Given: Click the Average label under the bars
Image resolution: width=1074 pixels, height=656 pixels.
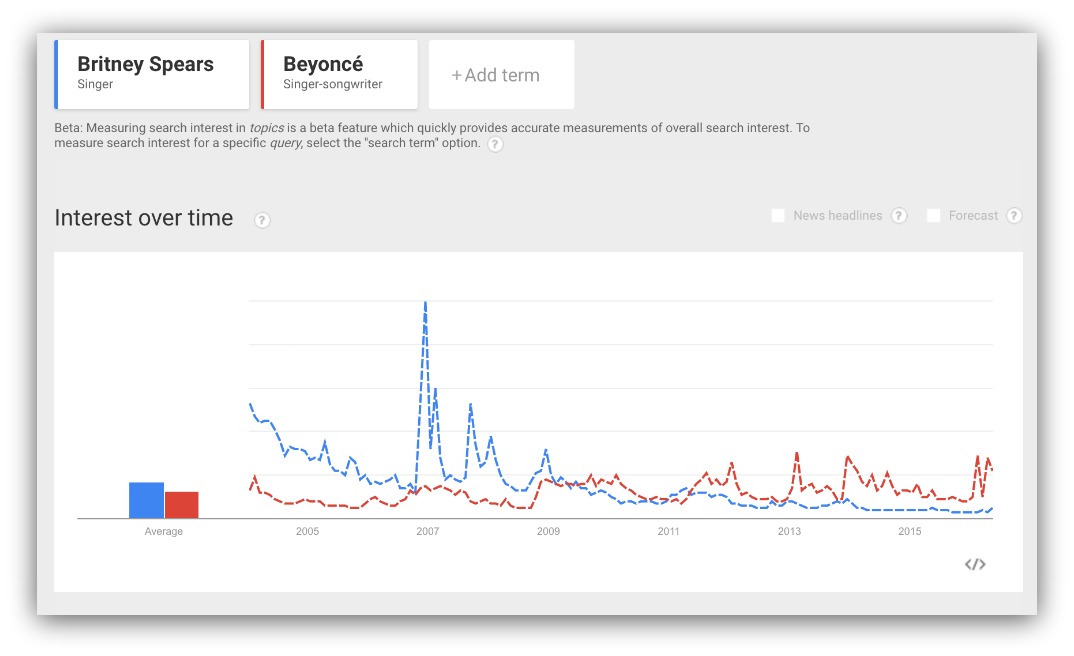Looking at the screenshot, I should (164, 531).
